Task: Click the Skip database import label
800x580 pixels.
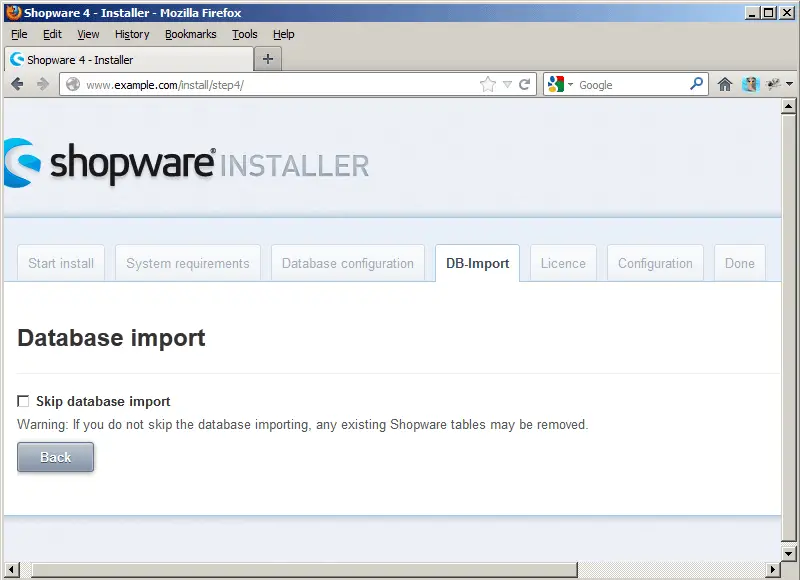Action: point(103,401)
